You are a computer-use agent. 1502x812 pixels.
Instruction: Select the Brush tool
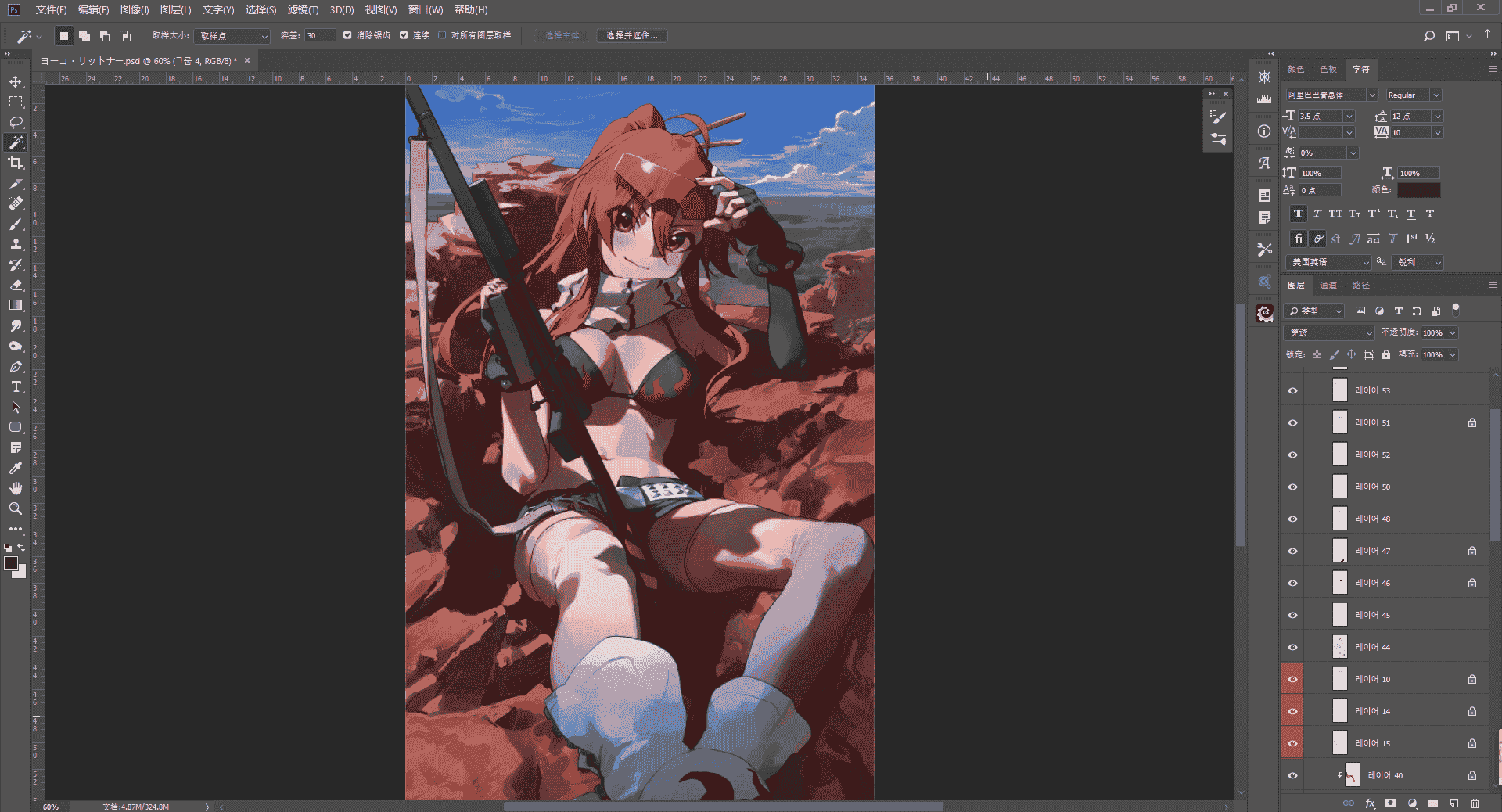pos(16,224)
